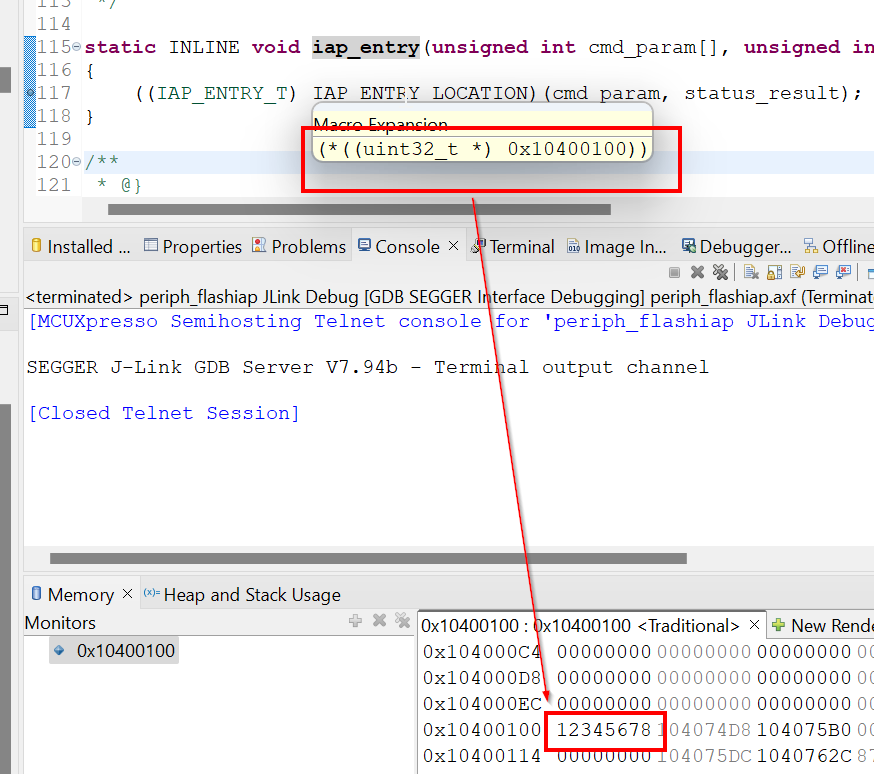Viewport: 874px width, 774px height.
Task: Click Remove Memory Monitor icon
Action: coord(379,620)
